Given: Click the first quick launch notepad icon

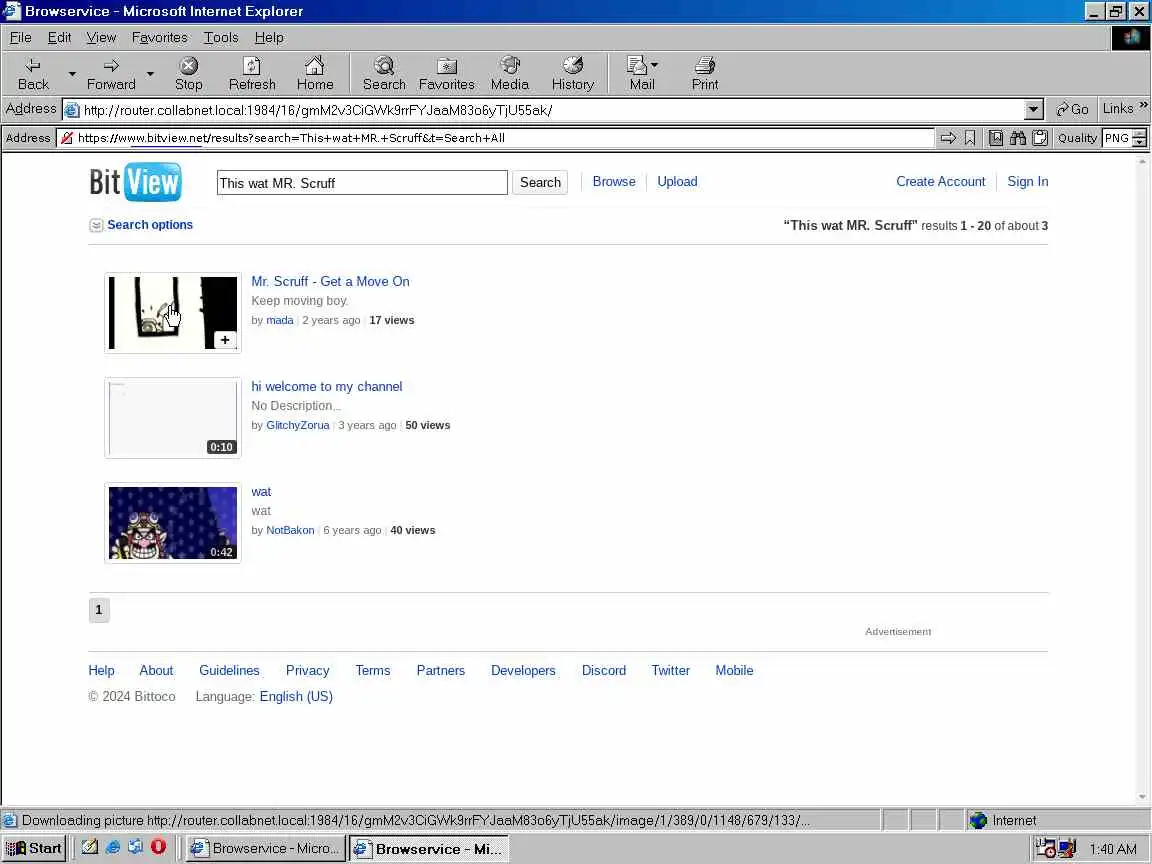Looking at the screenshot, I should point(90,846).
